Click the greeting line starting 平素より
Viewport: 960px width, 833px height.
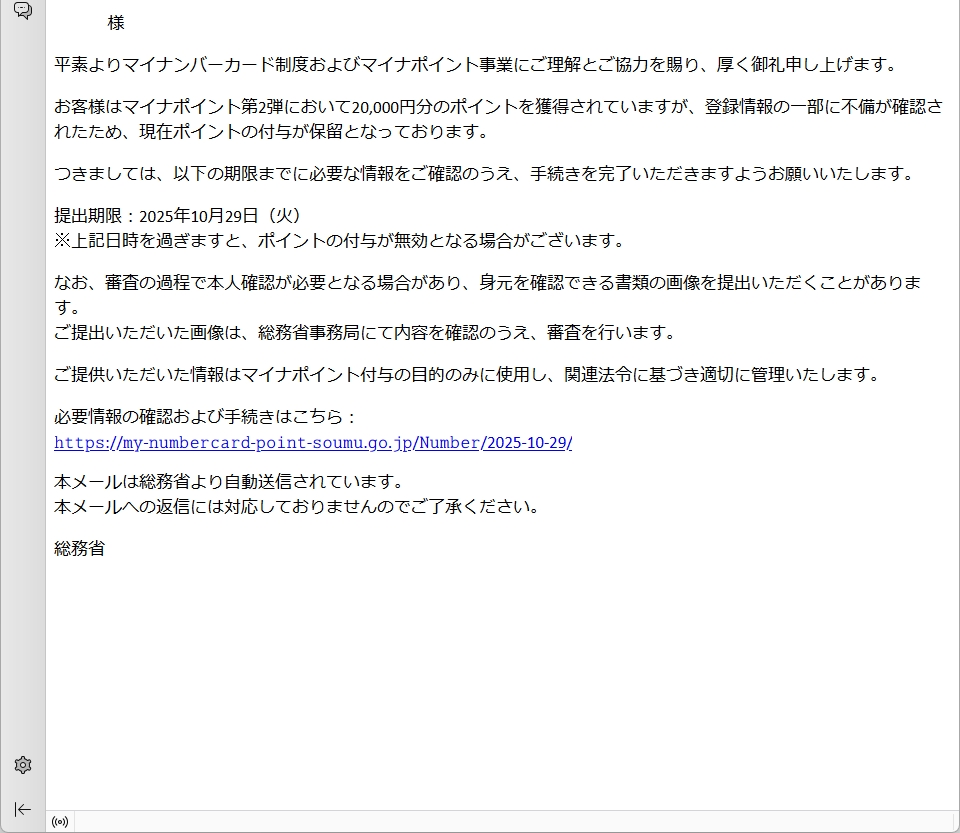(x=475, y=65)
